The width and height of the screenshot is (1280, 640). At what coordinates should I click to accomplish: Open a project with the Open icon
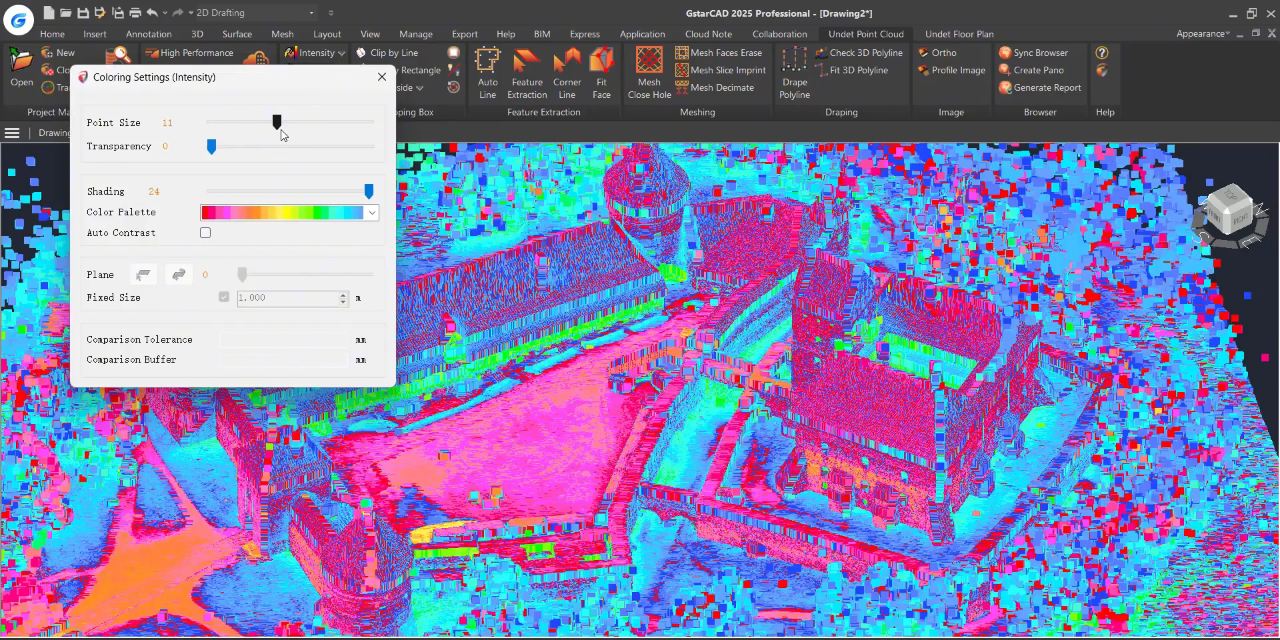pyautogui.click(x=21, y=66)
